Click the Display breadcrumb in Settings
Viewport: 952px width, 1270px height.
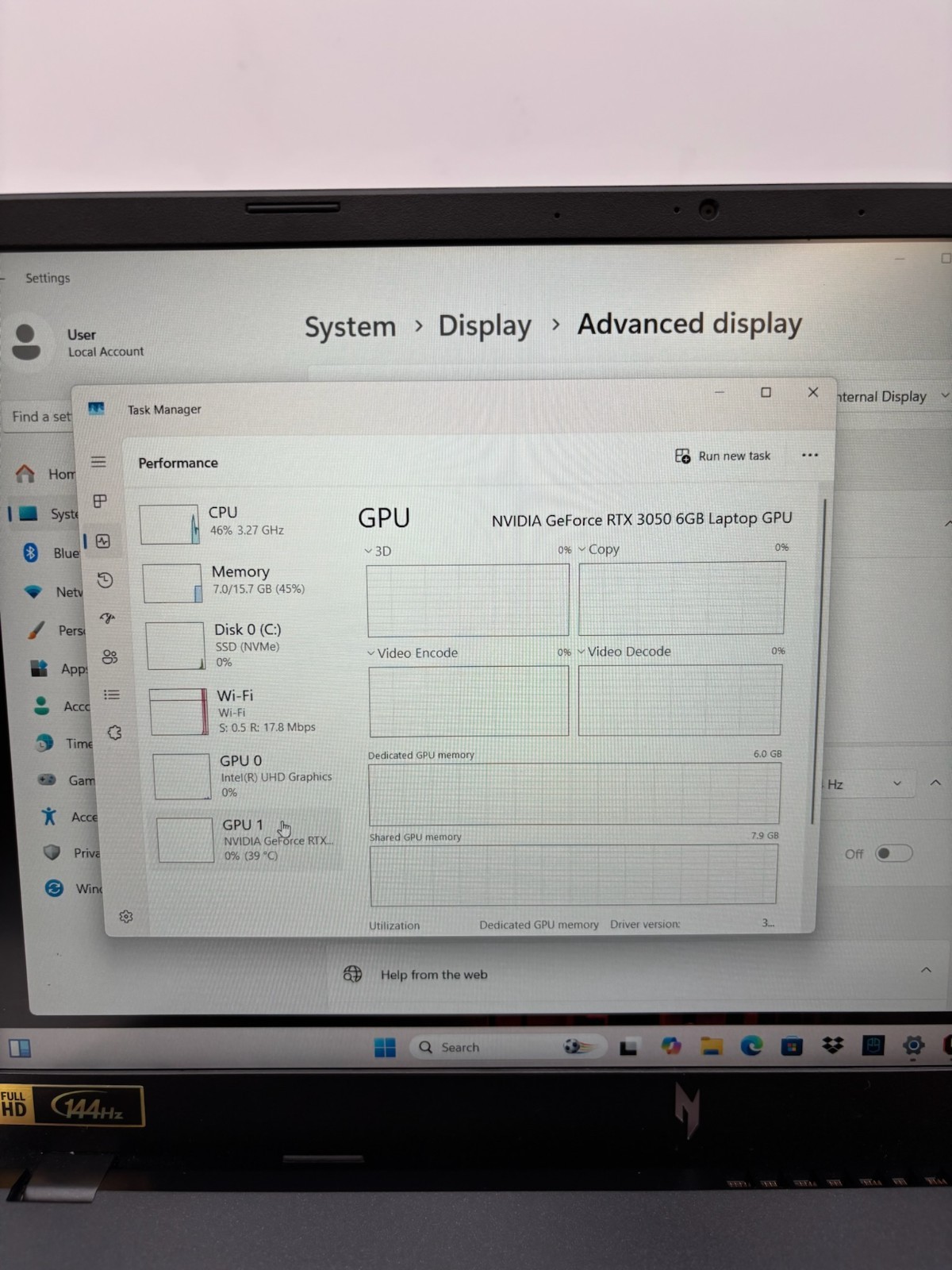point(485,325)
